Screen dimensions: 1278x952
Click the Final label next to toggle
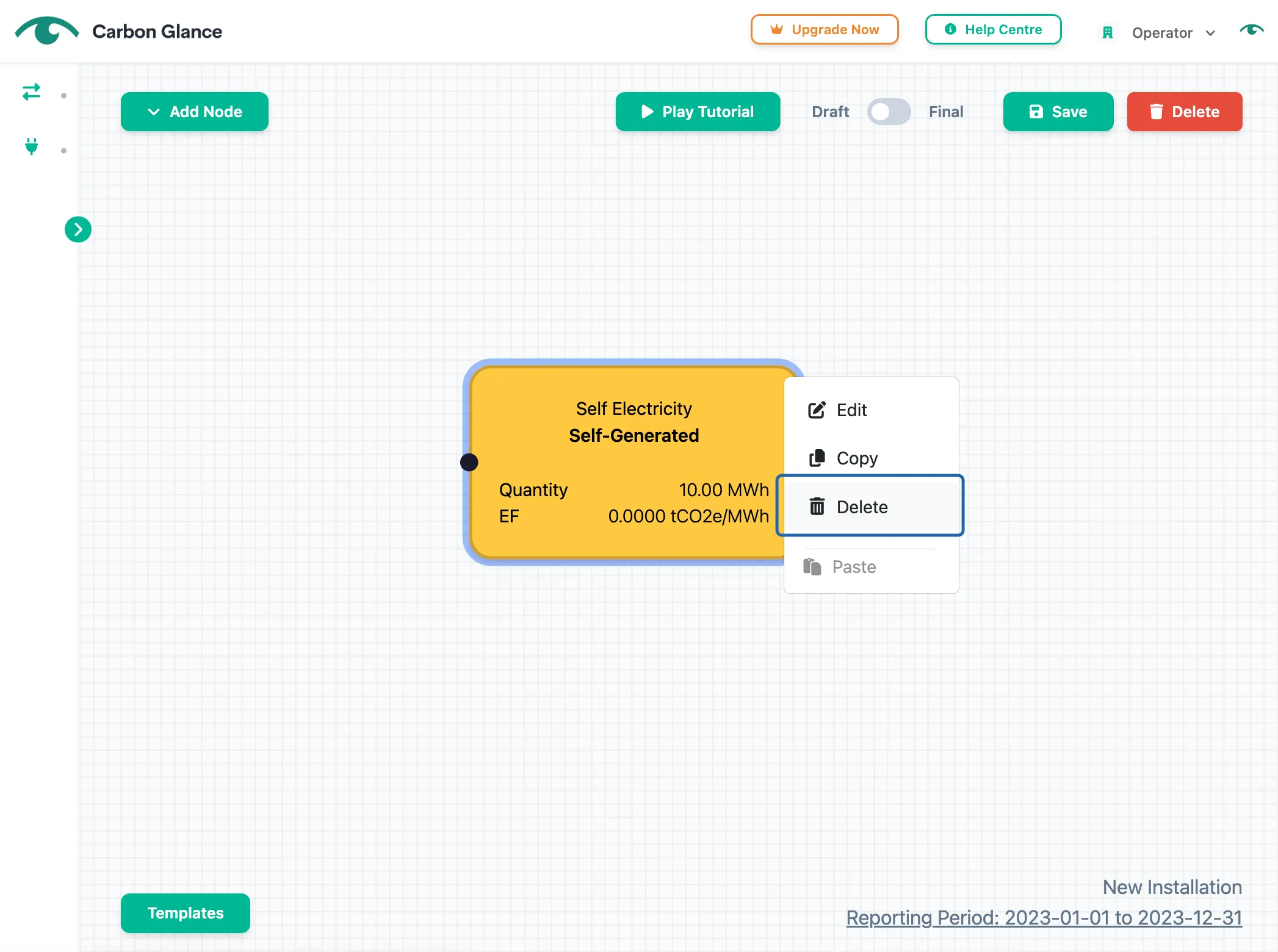pos(946,112)
